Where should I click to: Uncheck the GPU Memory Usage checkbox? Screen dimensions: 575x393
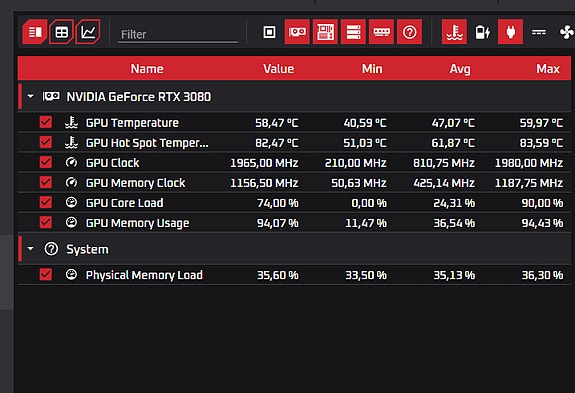pyautogui.click(x=46, y=222)
